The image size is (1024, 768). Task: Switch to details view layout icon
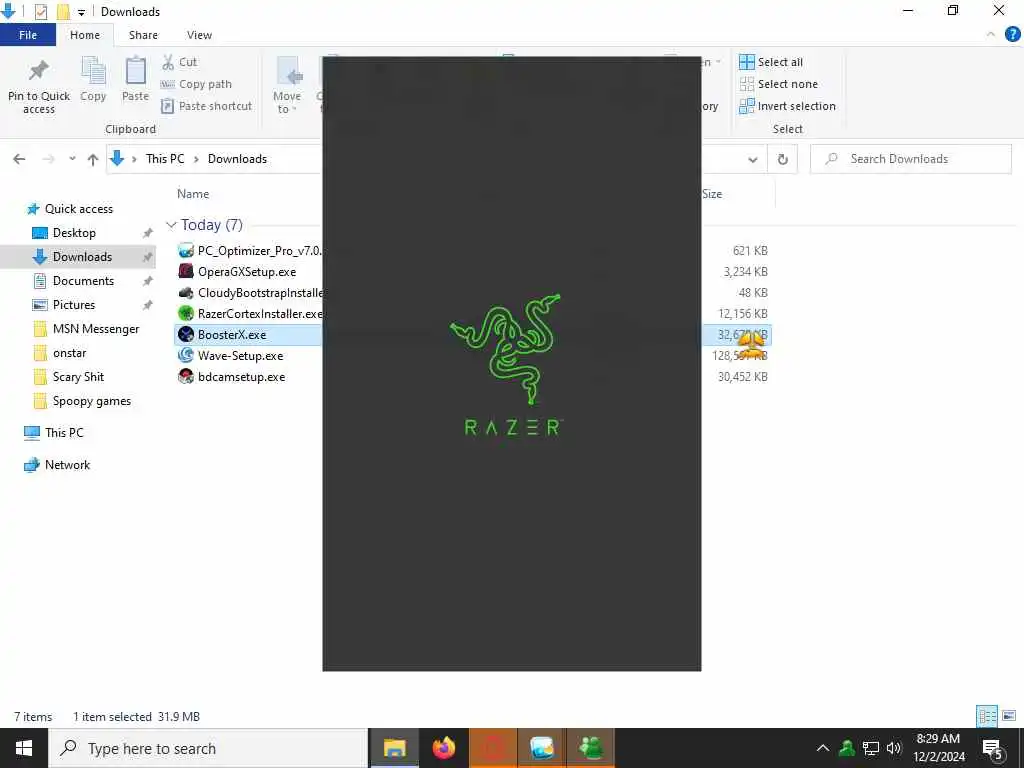(x=987, y=716)
